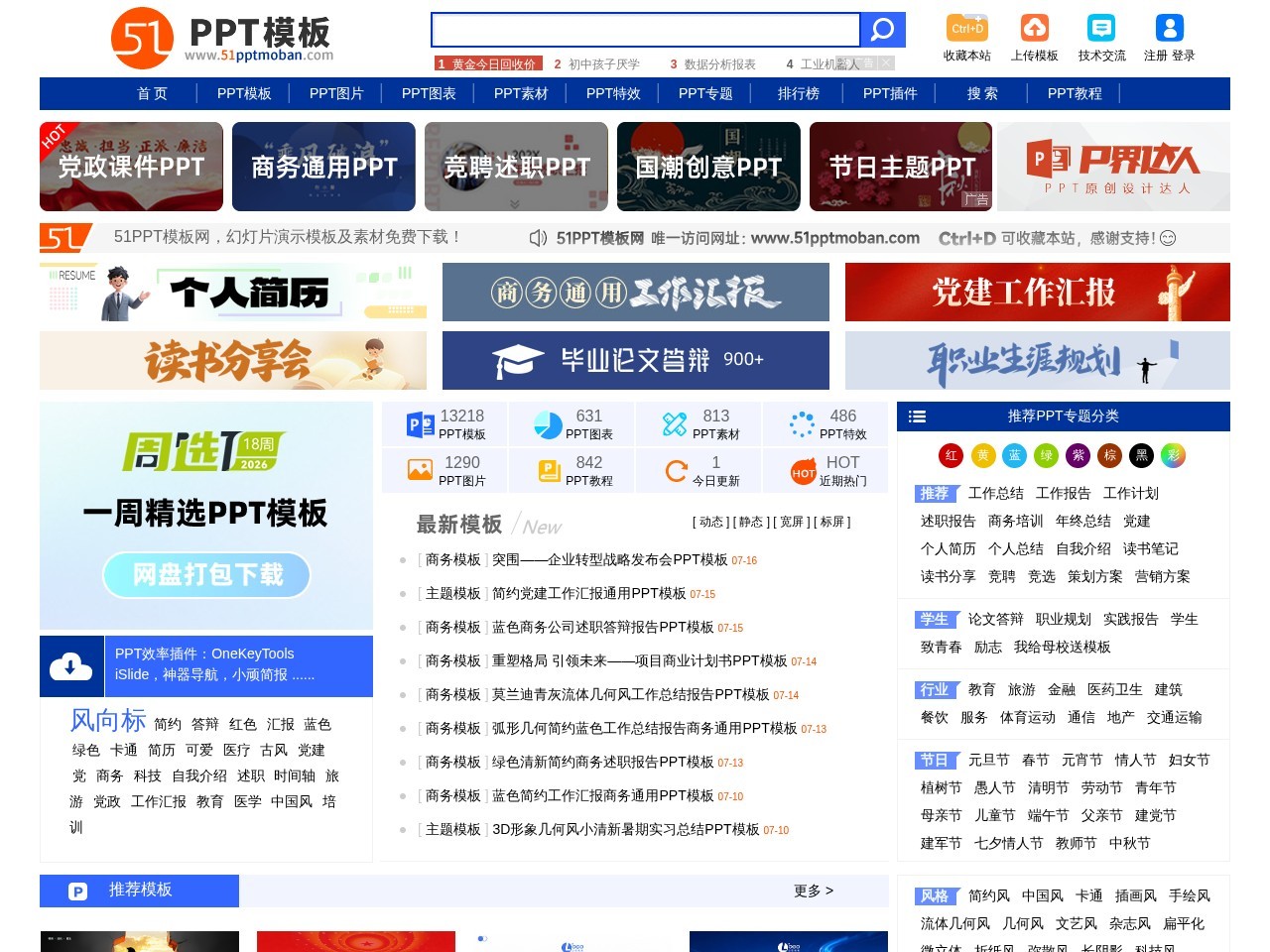Open PPT图表 navigation menu item
Image resolution: width=1270 pixels, height=952 pixels.
[429, 93]
